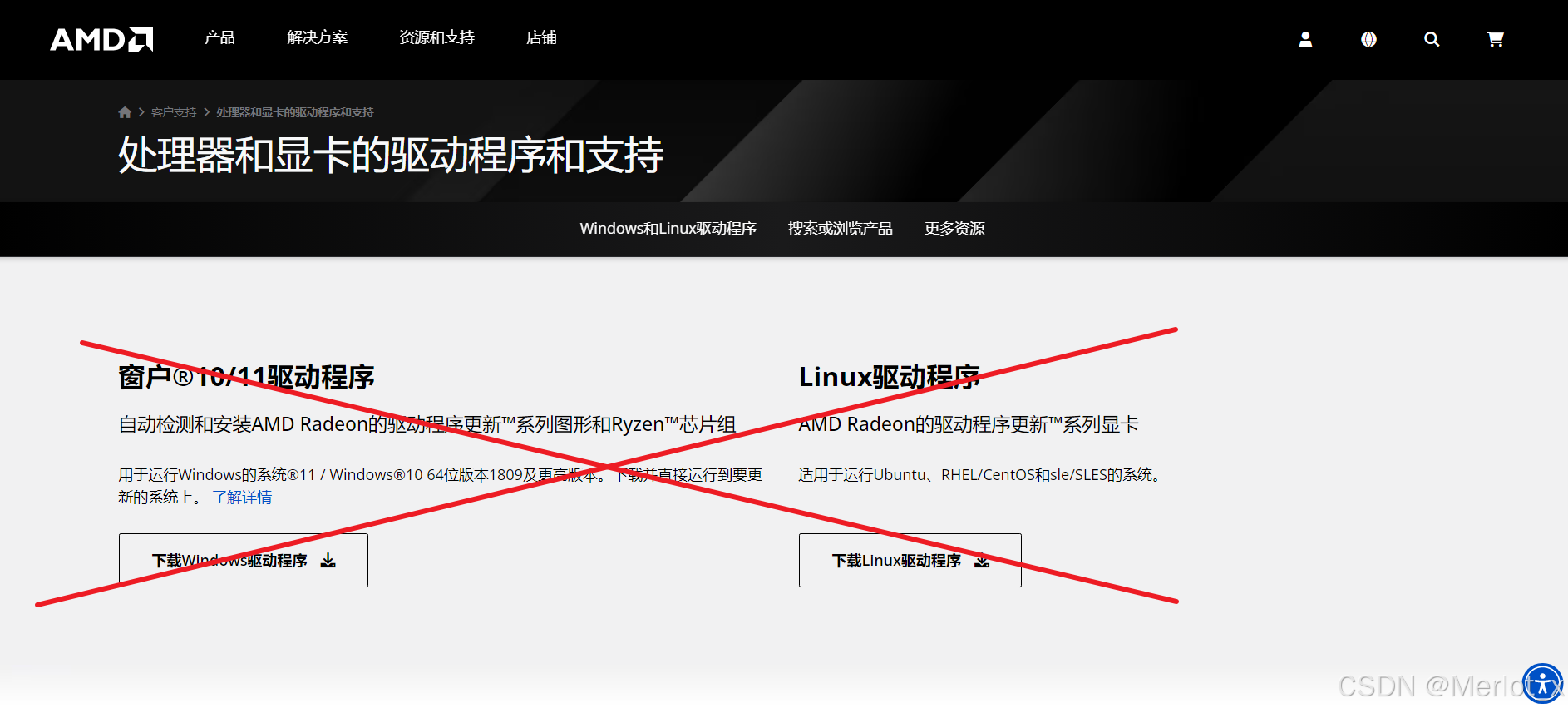Click the search magnifier icon
Viewport: 1568px width, 713px height.
click(1432, 39)
